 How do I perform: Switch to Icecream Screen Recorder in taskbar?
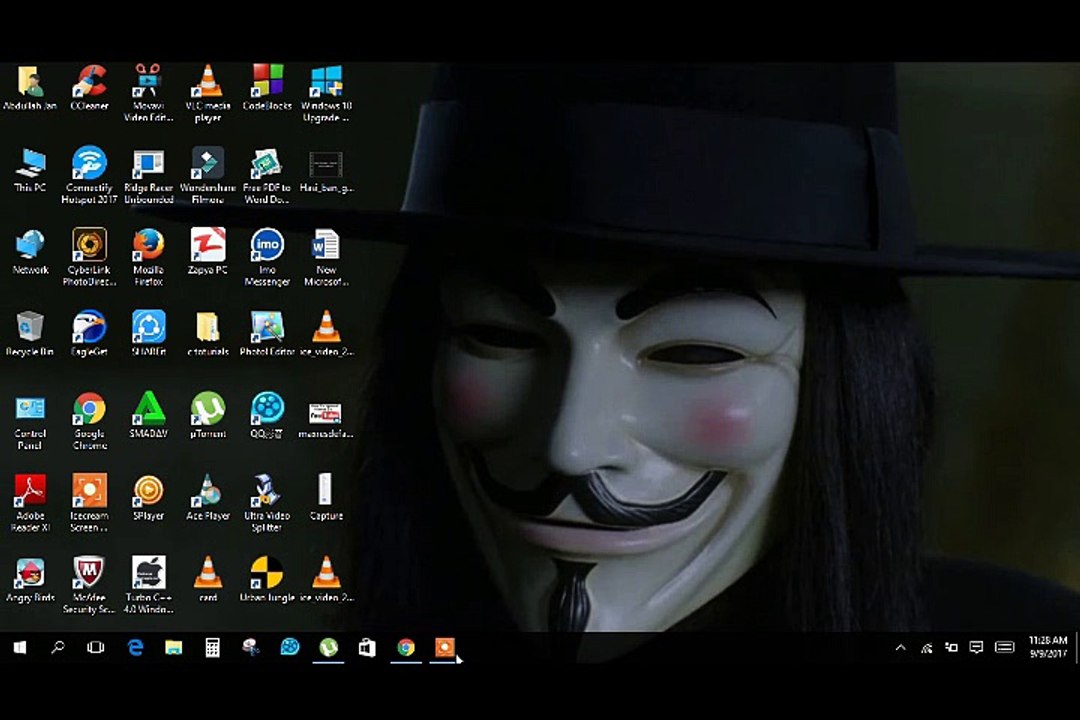click(445, 648)
